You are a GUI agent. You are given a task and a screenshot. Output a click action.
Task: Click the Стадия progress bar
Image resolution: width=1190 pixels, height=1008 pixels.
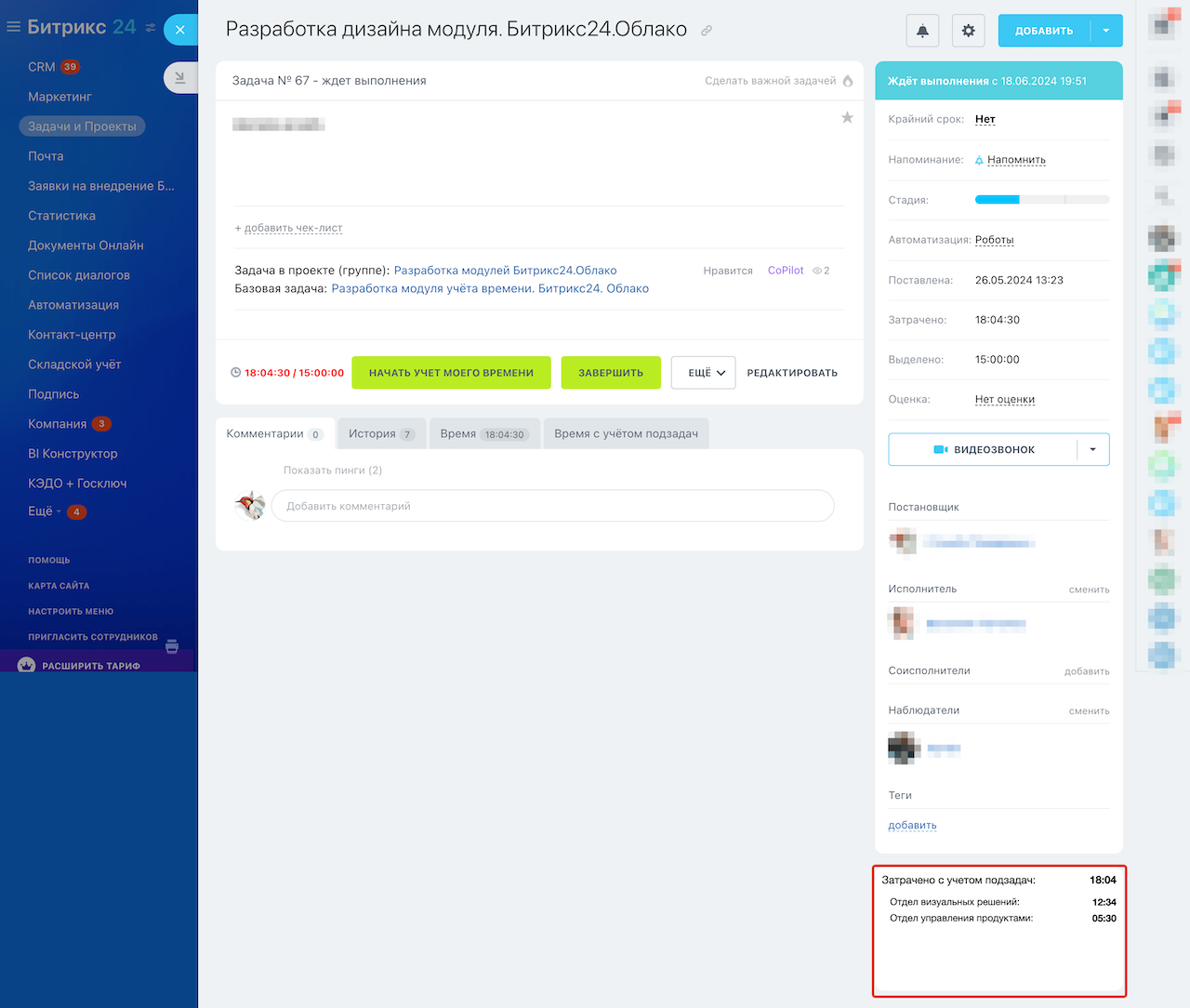[x=1042, y=200]
